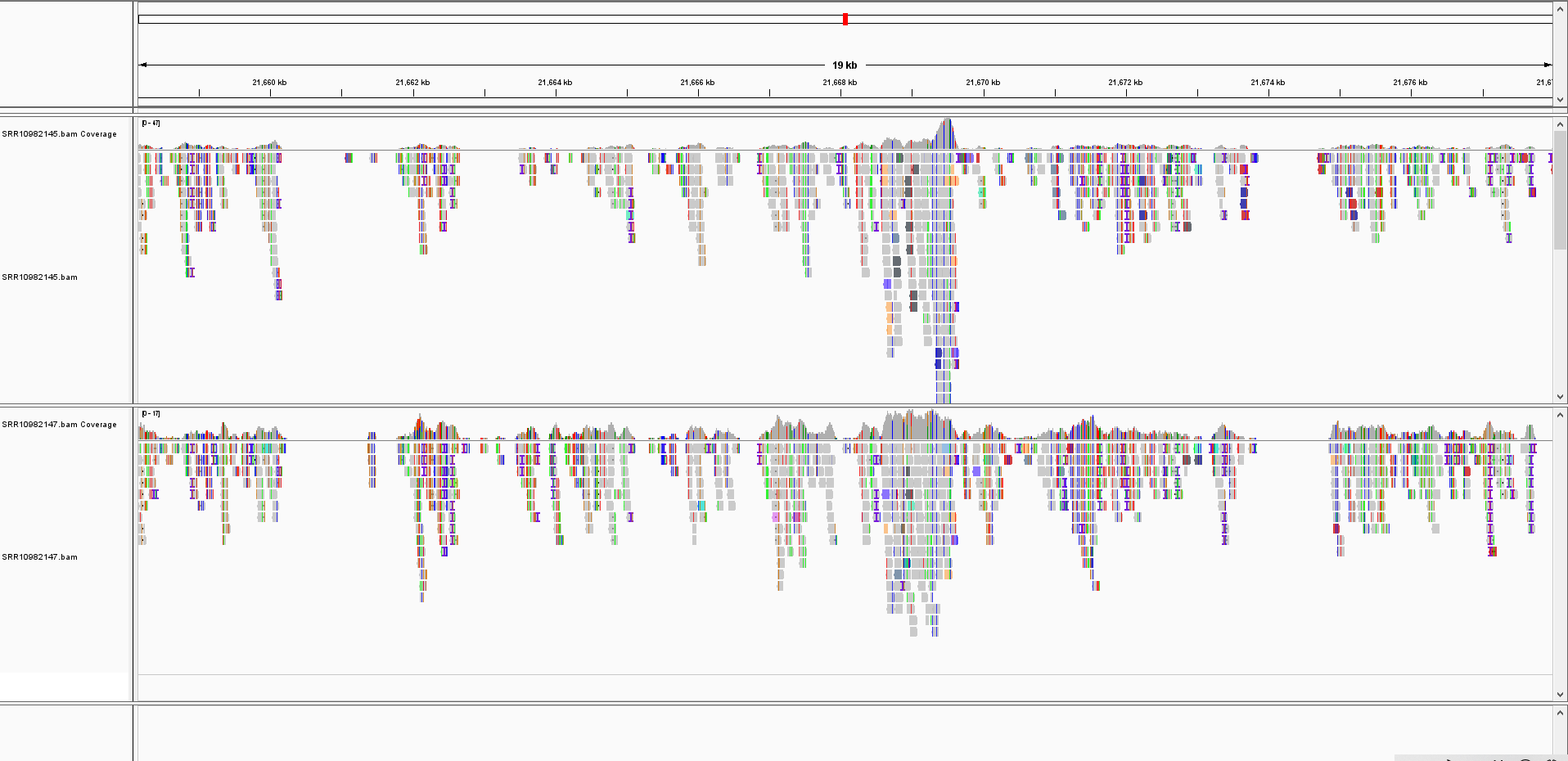Click the ruler at the 21,668 kb tick
Viewport: 1568px width, 761px height.
tap(840, 92)
